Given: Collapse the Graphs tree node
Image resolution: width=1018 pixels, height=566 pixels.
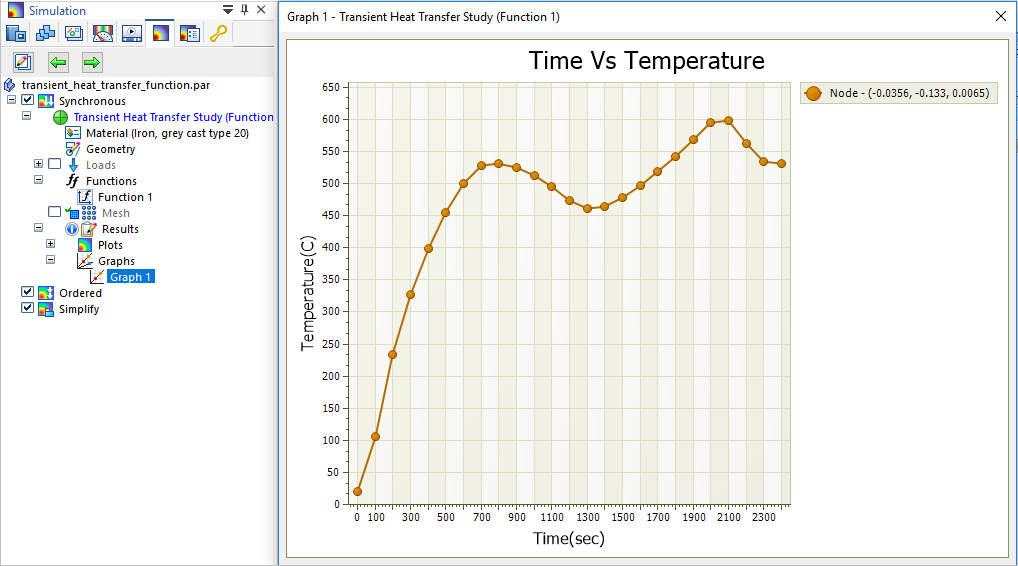Looking at the screenshot, I should click(50, 261).
